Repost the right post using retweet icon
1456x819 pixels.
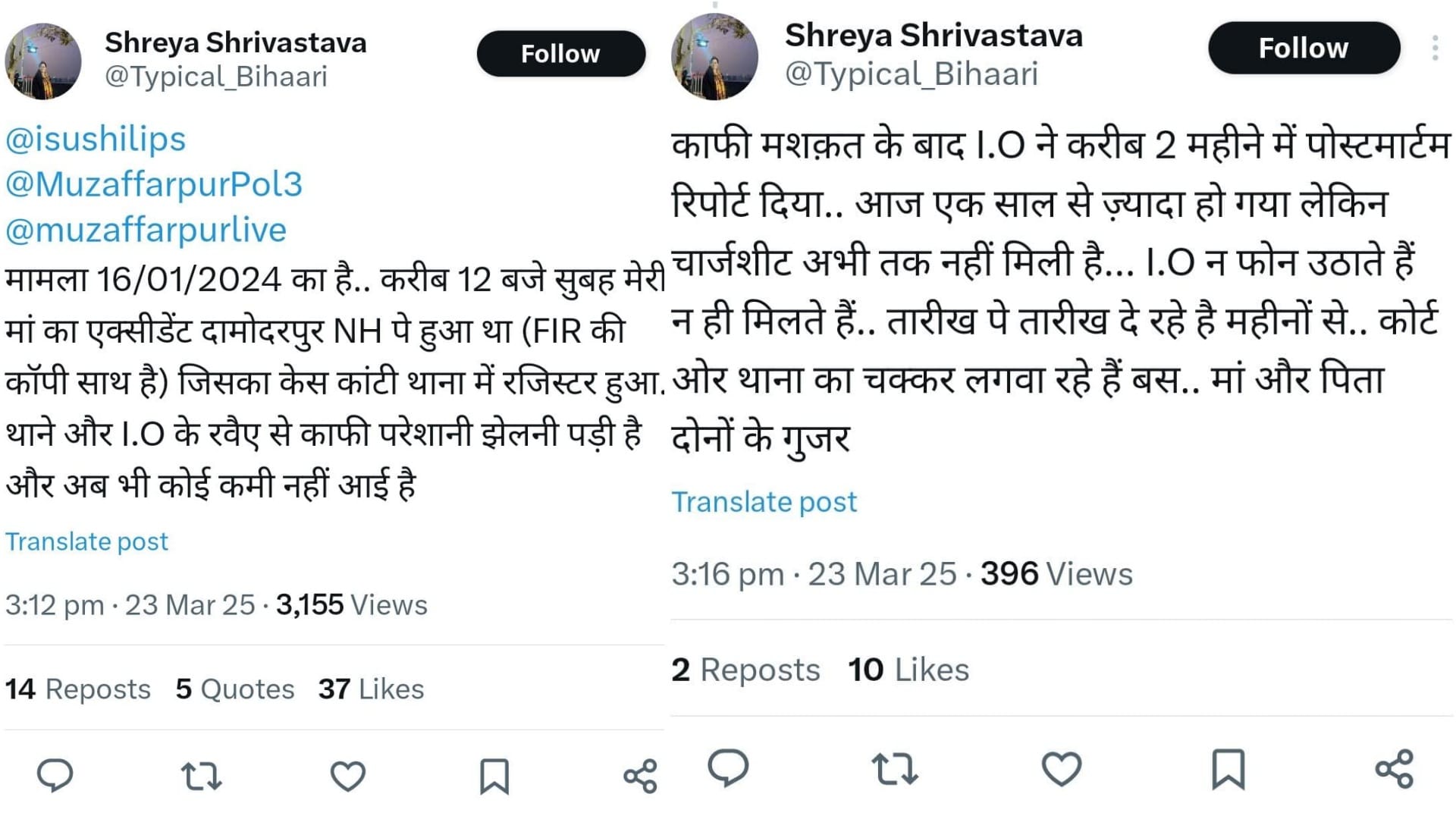pos(895,769)
